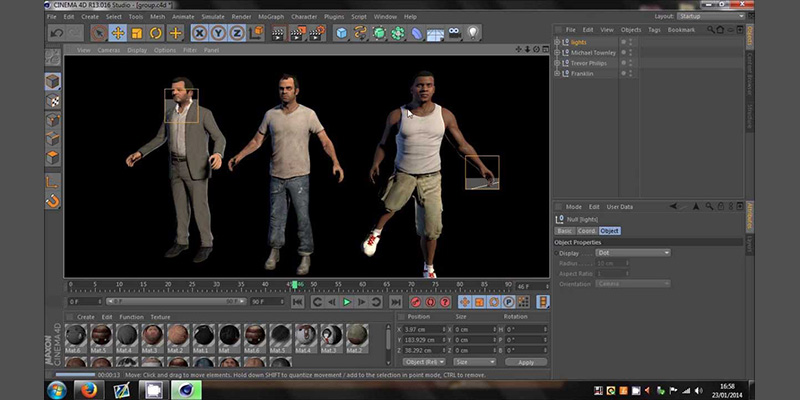The height and width of the screenshot is (400, 800).
Task: Toggle Z axis lock
Action: [x=237, y=34]
